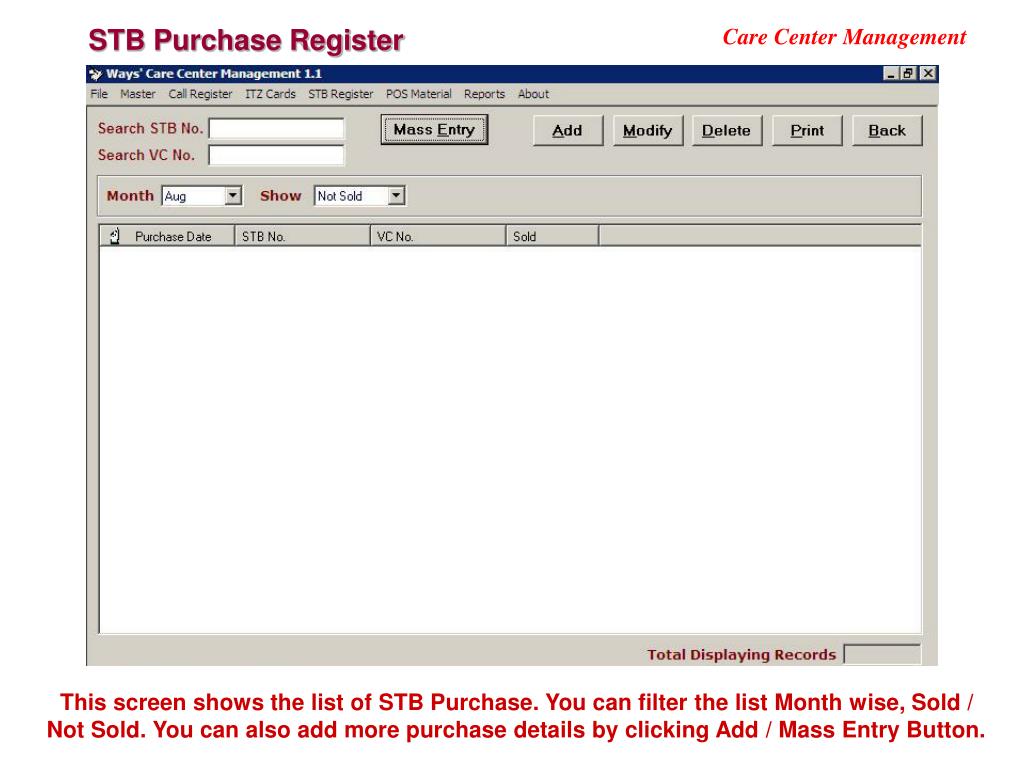Open the POS Material menu

[418, 94]
